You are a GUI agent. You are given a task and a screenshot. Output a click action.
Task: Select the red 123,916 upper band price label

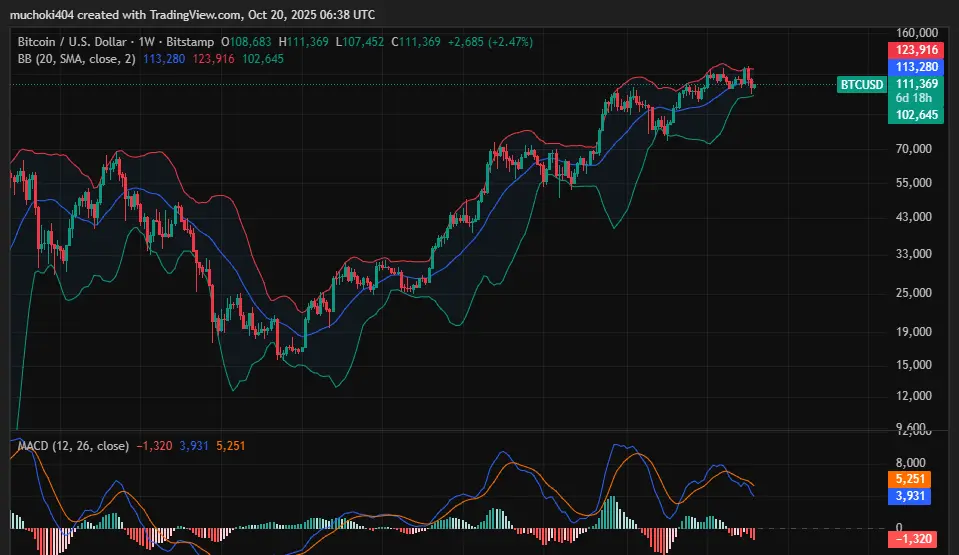click(x=916, y=50)
